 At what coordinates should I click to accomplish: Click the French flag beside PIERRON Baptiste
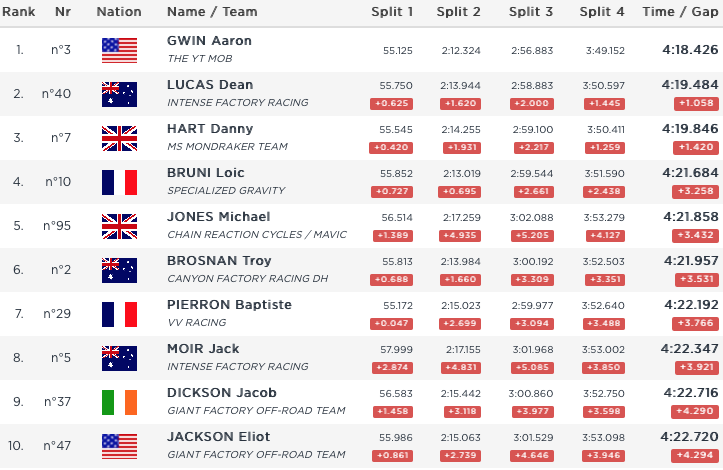(119, 314)
